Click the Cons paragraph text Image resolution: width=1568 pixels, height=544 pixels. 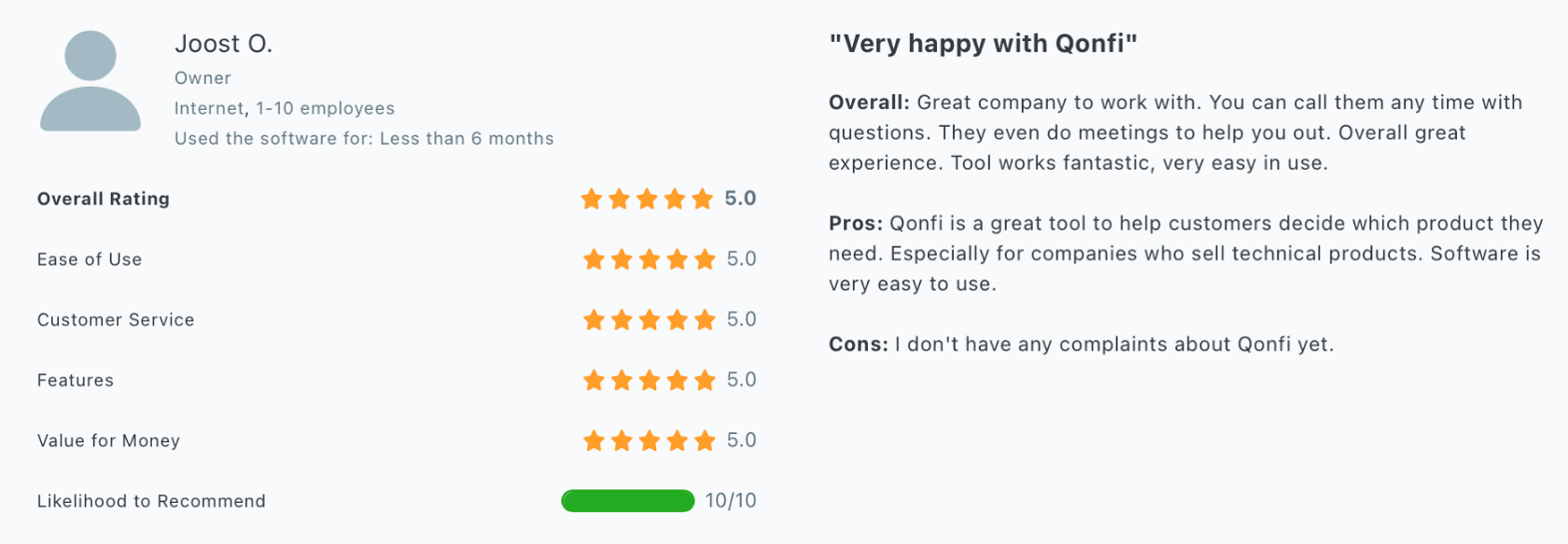click(x=1081, y=344)
